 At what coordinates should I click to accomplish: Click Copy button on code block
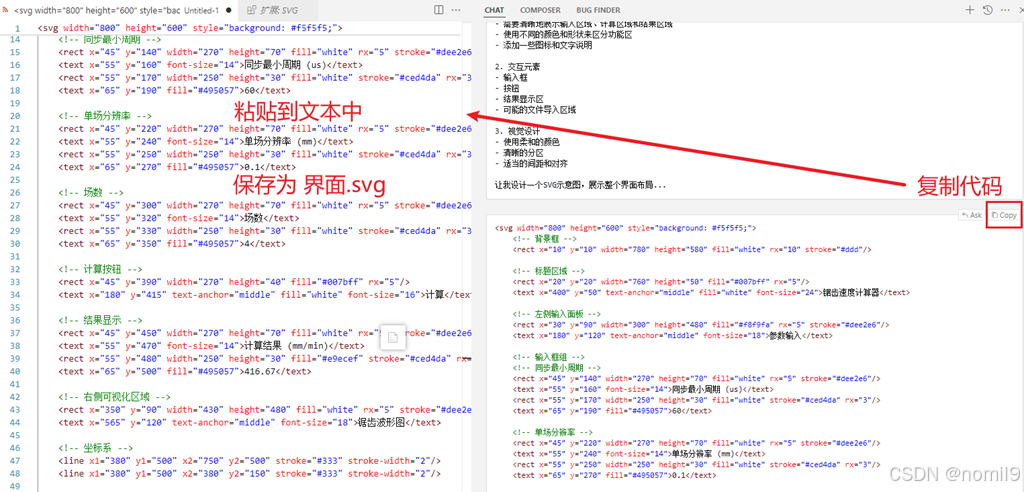coord(1004,215)
